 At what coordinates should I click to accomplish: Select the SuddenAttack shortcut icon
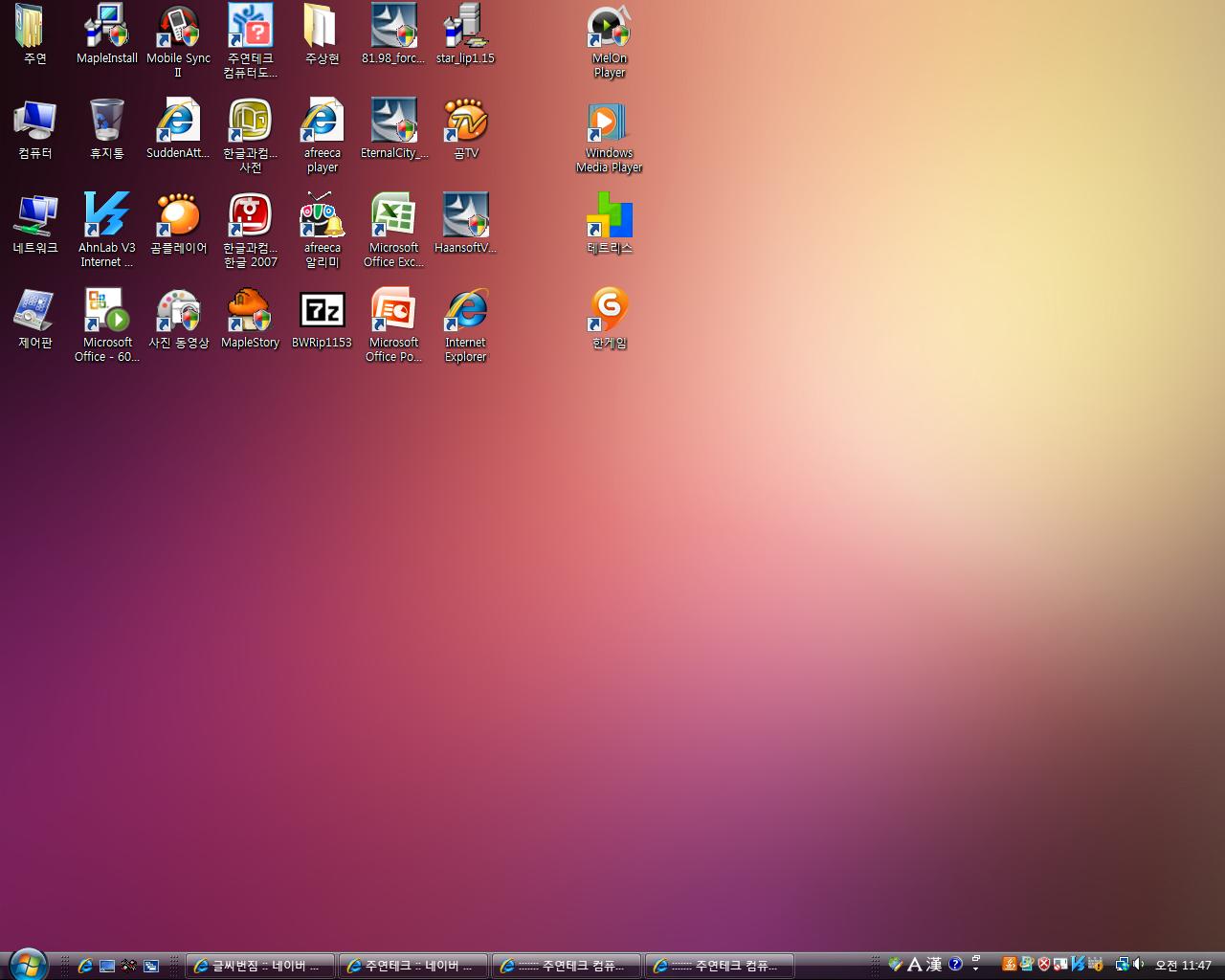[x=178, y=129]
